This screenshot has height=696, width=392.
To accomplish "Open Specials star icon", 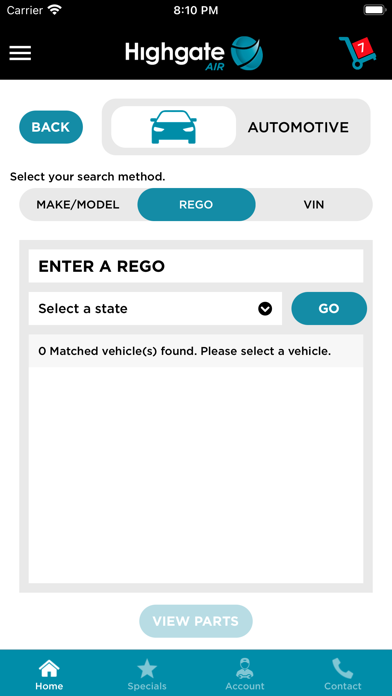I will (x=147, y=669).
